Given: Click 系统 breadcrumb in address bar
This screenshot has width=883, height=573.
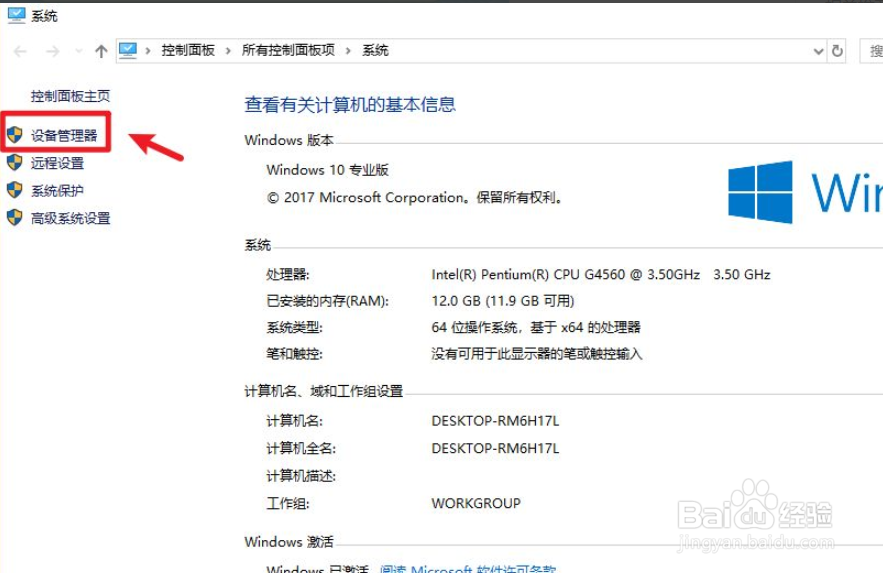Looking at the screenshot, I should [x=375, y=51].
